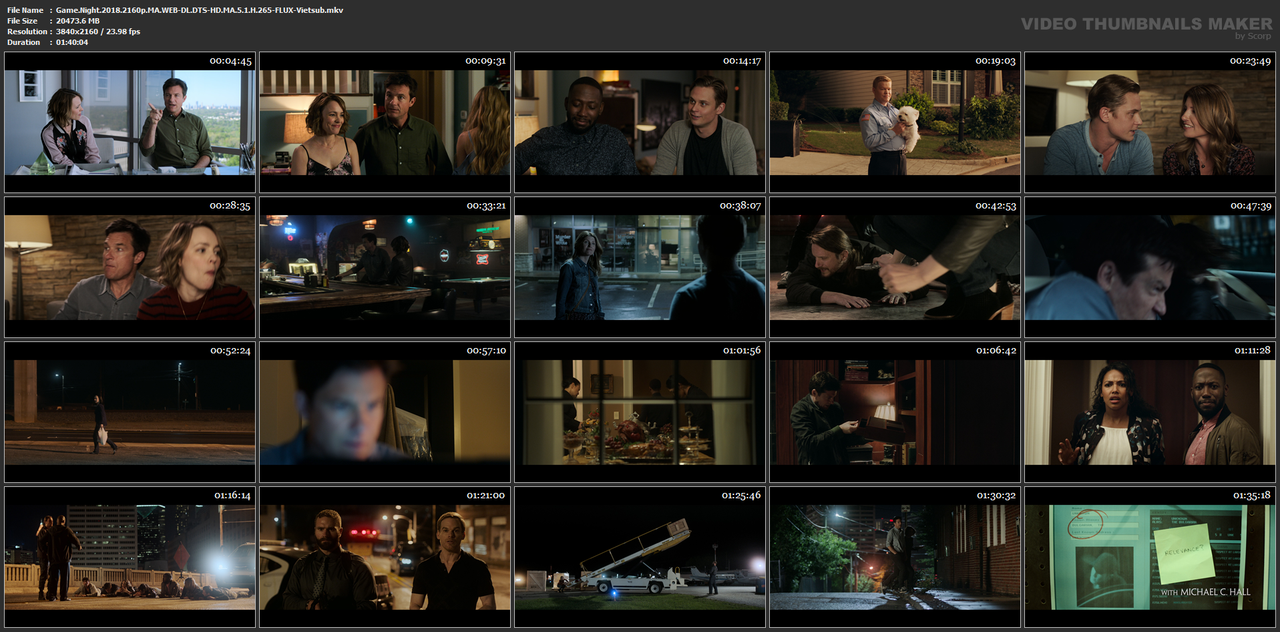Click the VIDEO THUMBNAILS MAKER title text
Image resolution: width=1280 pixels, height=632 pixels.
click(1146, 23)
